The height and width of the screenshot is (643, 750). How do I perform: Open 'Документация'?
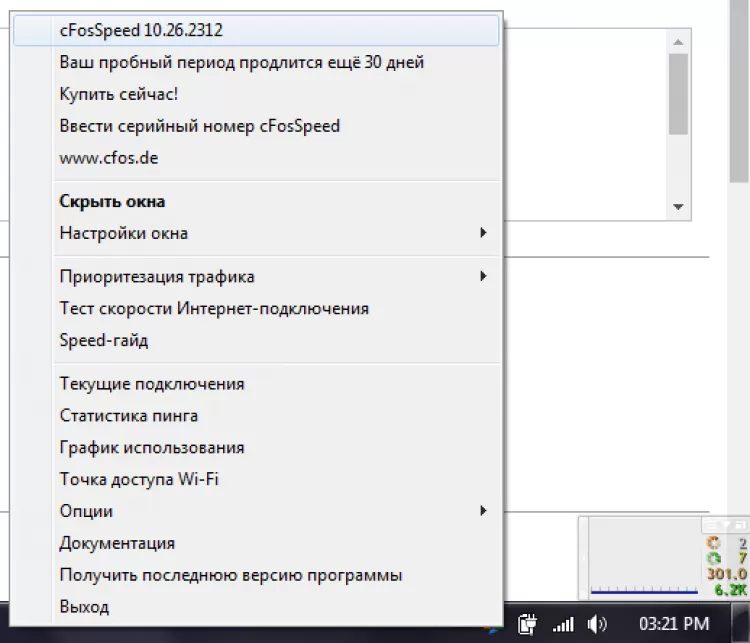pyautogui.click(x=256, y=543)
